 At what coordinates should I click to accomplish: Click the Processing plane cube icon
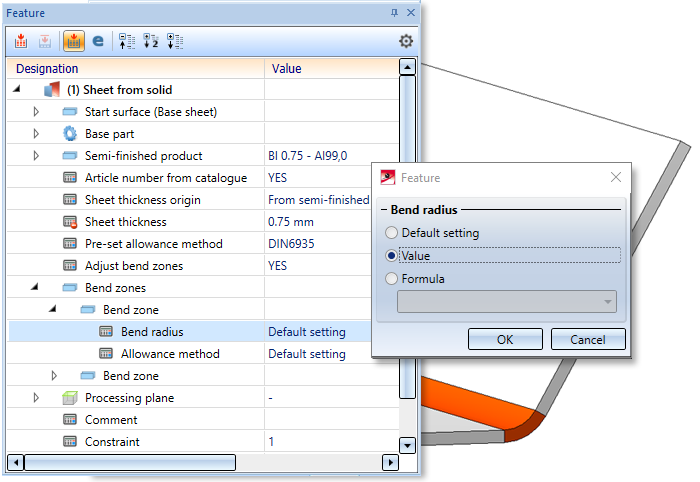coord(70,398)
